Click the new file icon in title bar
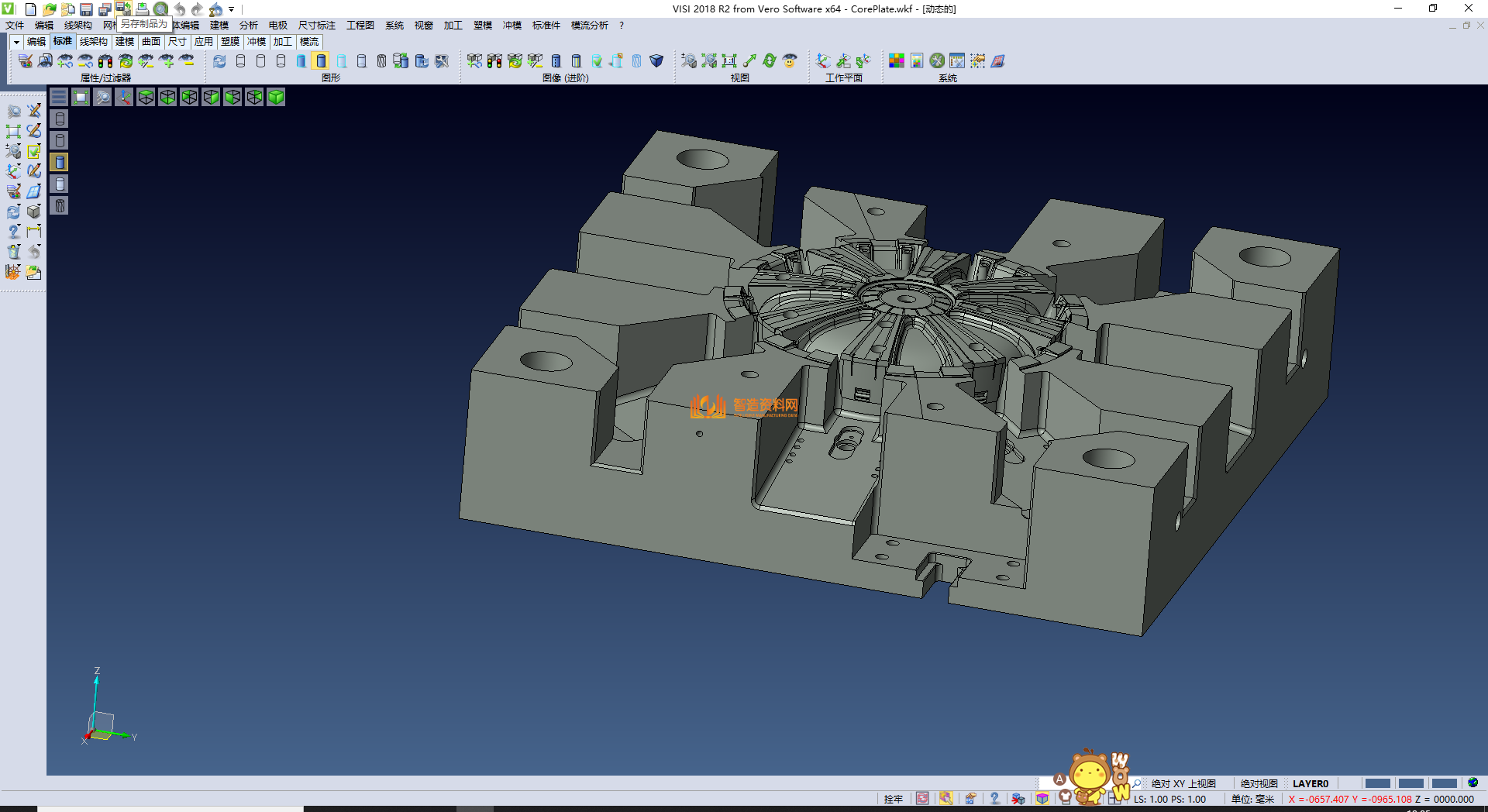The image size is (1488, 812). (30, 9)
